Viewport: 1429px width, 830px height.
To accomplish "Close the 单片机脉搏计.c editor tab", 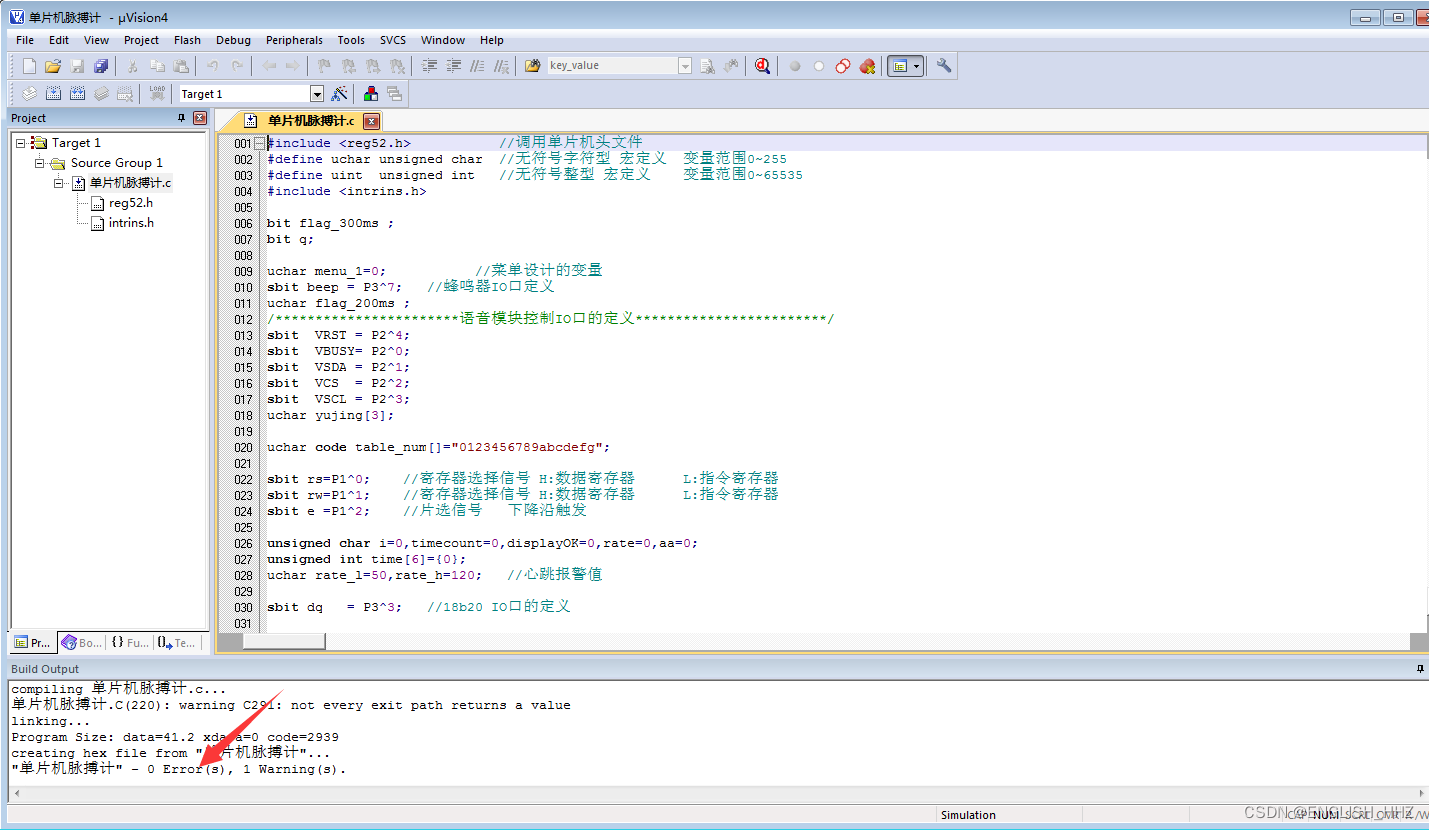I will click(371, 121).
